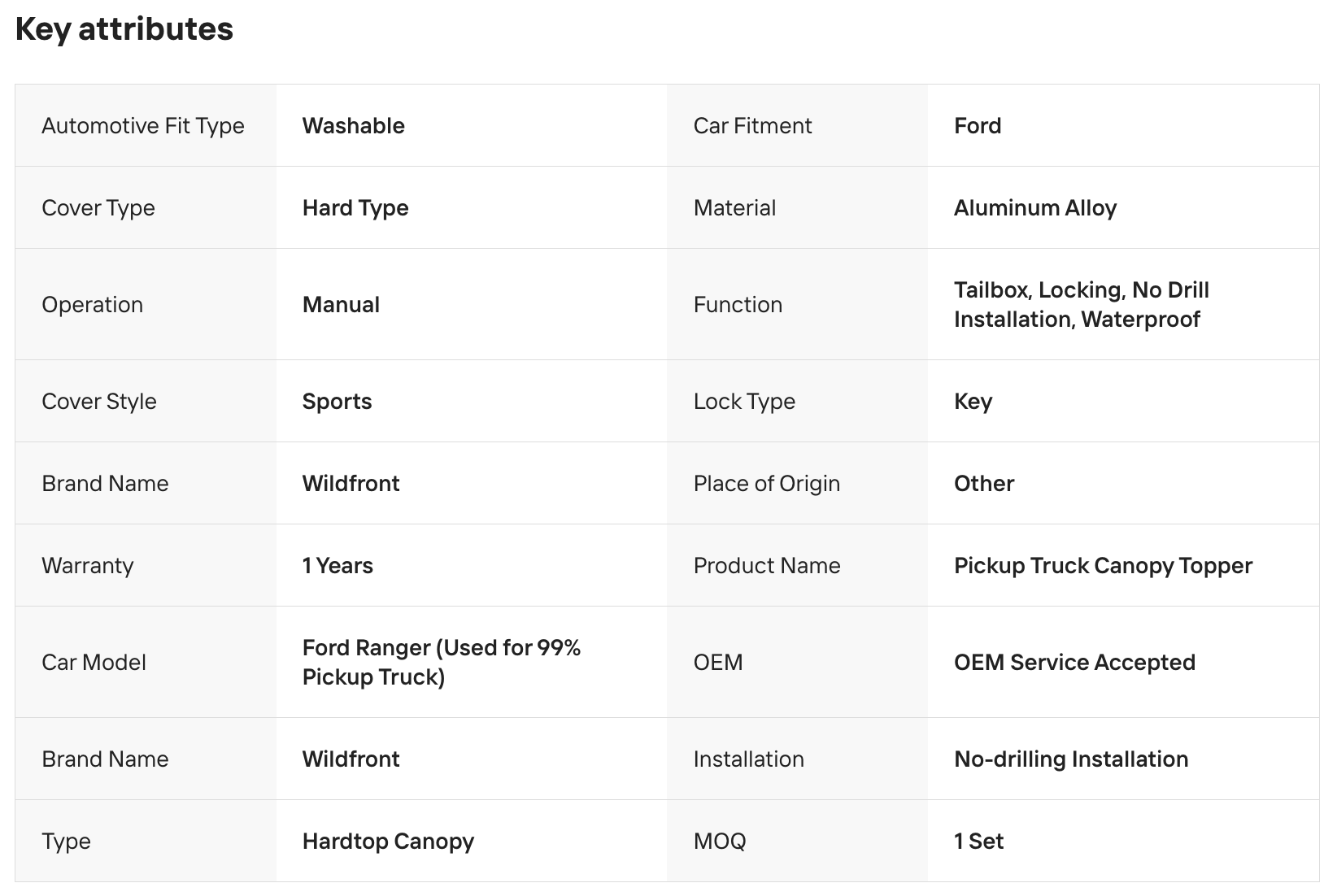The width and height of the screenshot is (1337, 896).
Task: Select the "Key" lock type value
Action: [x=973, y=402]
